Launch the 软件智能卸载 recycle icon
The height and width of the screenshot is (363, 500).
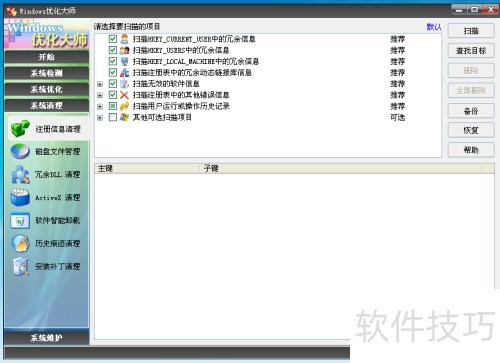pyautogui.click(x=20, y=221)
